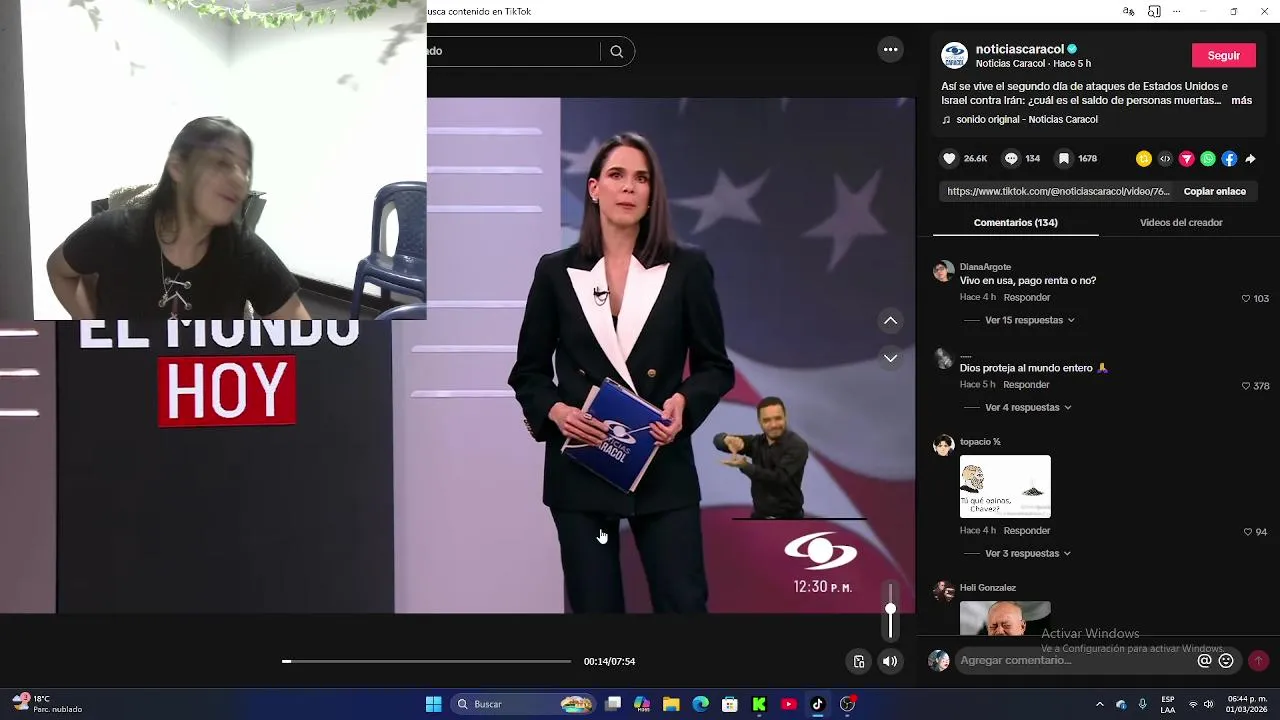Open the Heli Gonzalez commenter name
This screenshot has height=720, width=1280.
[x=987, y=588]
